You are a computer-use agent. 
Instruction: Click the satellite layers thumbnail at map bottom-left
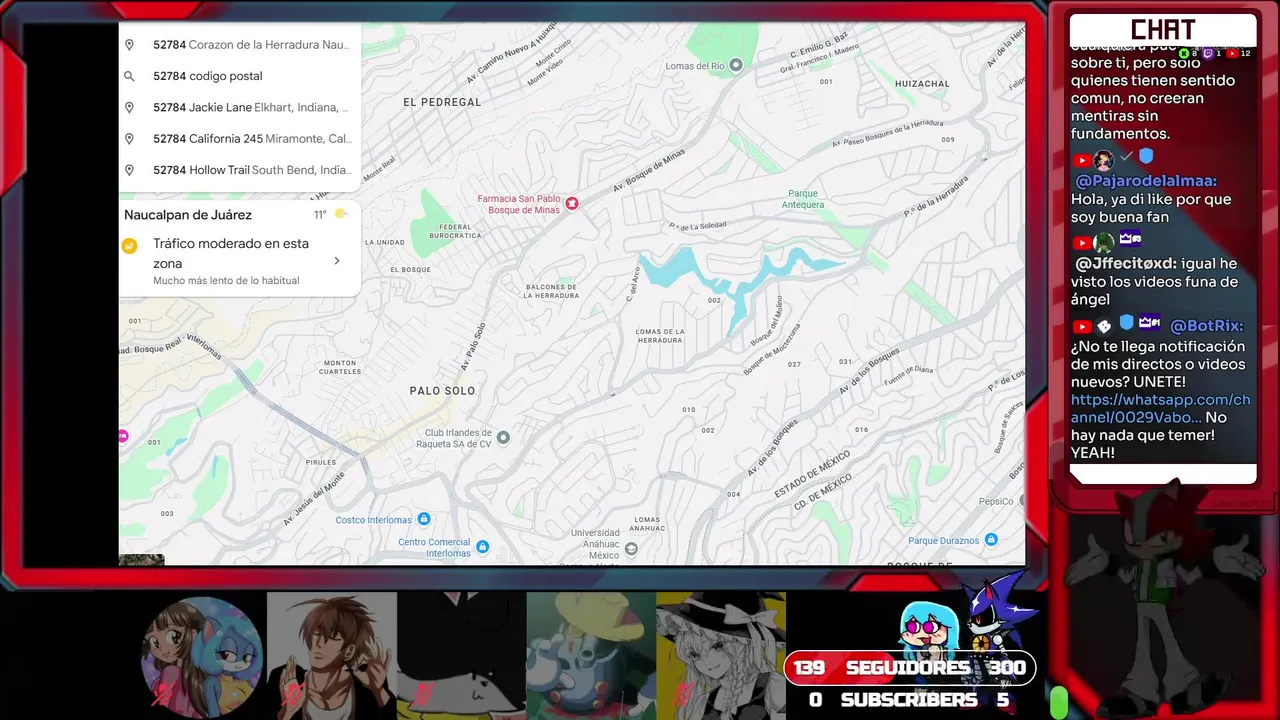pyautogui.click(x=141, y=559)
